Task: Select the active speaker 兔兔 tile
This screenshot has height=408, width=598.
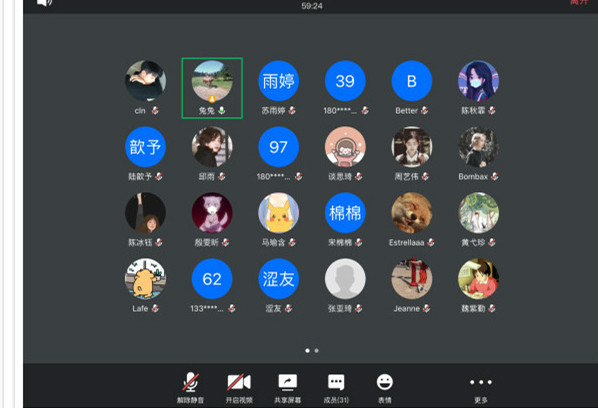Action: [212, 88]
